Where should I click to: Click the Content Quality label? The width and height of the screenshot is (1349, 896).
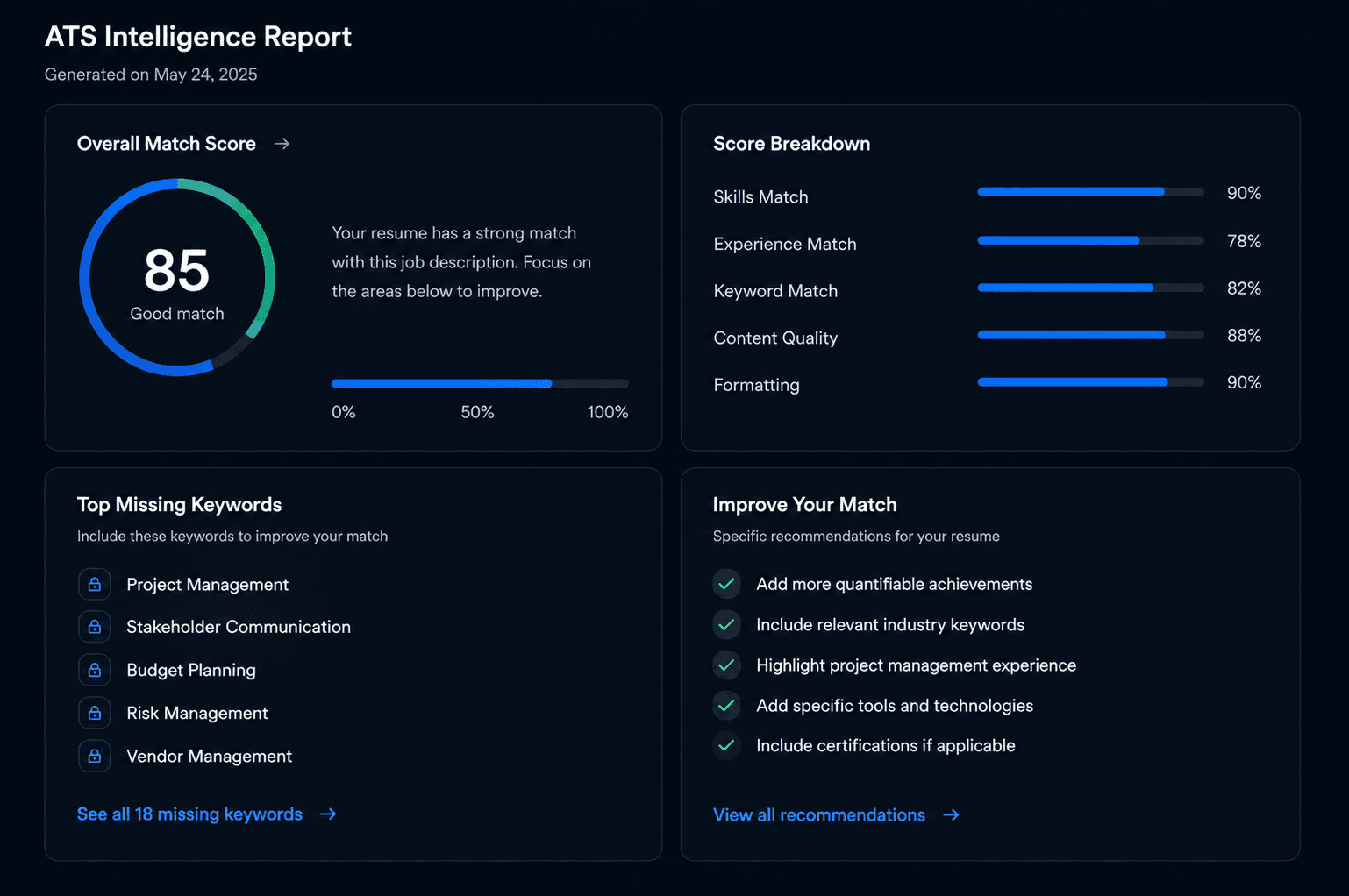click(x=775, y=338)
